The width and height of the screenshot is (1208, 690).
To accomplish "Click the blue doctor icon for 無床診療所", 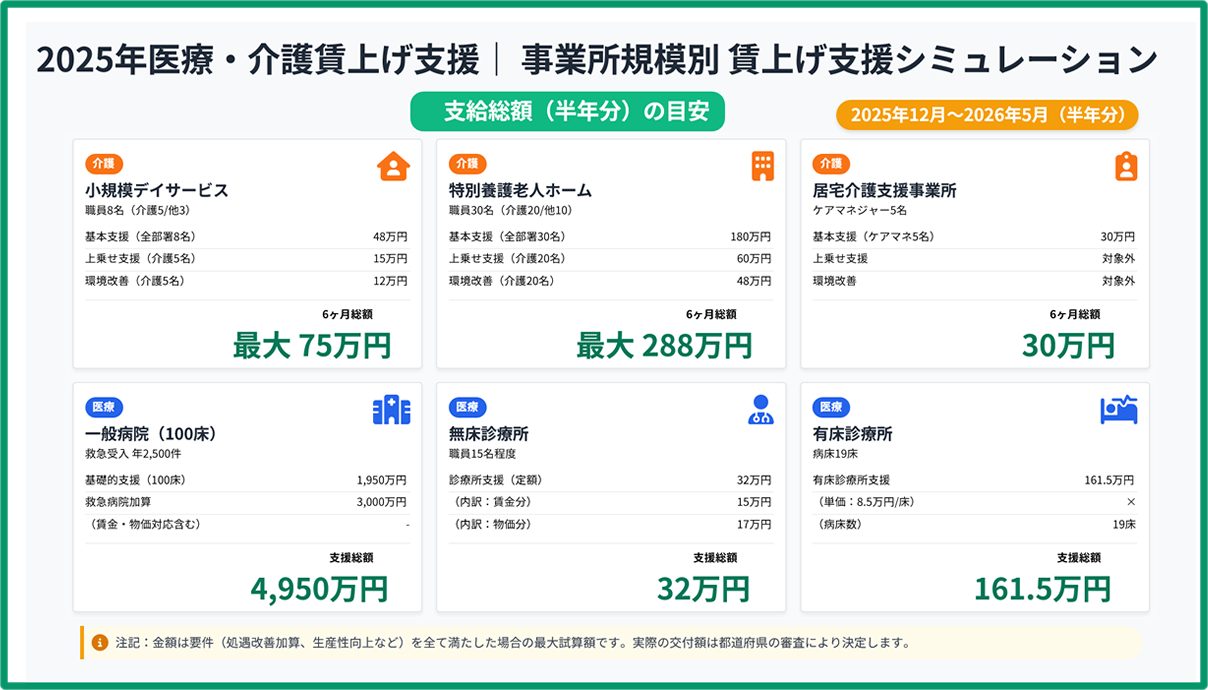I will pos(761,410).
